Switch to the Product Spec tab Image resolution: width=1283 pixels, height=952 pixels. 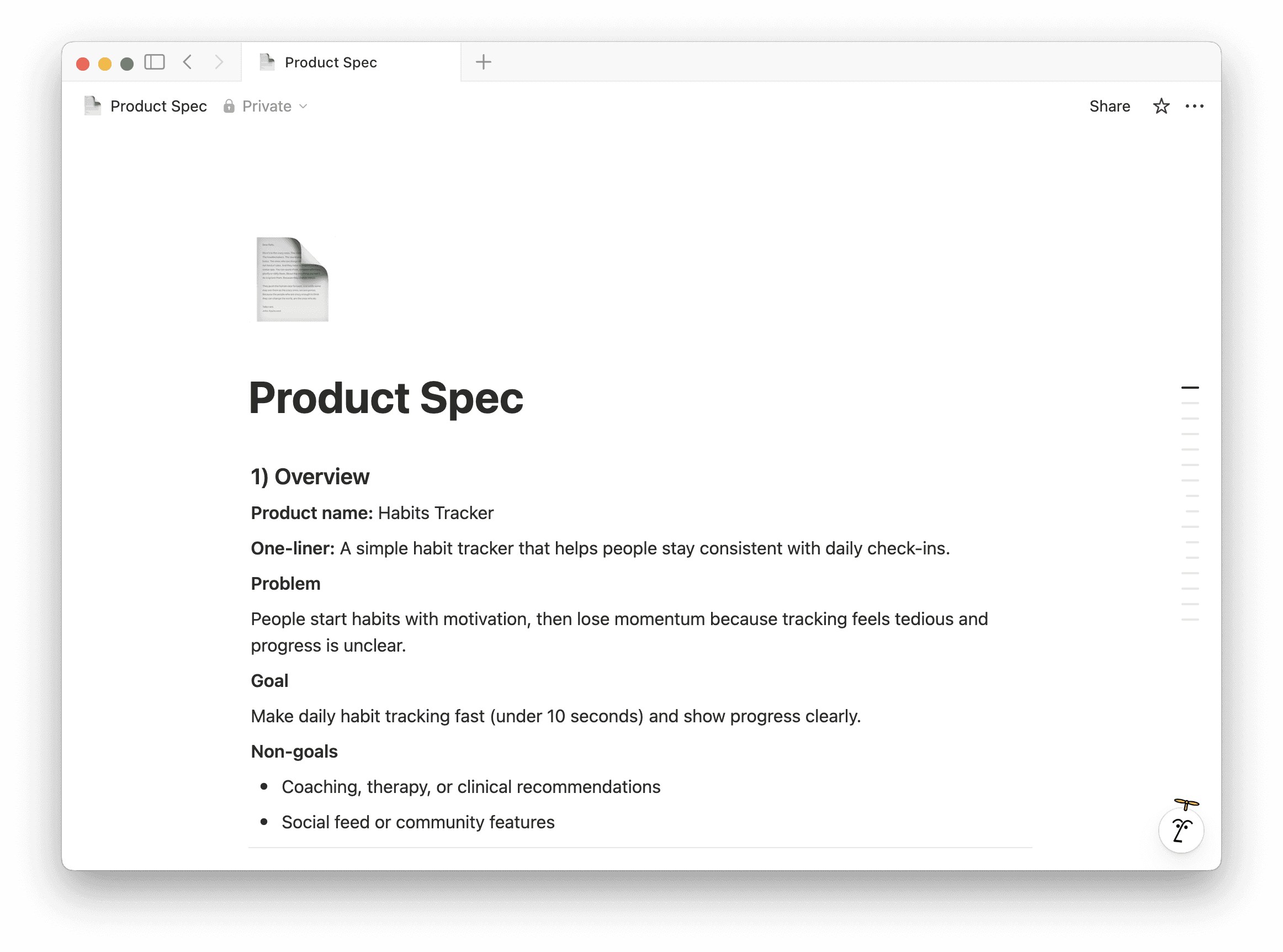coord(331,62)
